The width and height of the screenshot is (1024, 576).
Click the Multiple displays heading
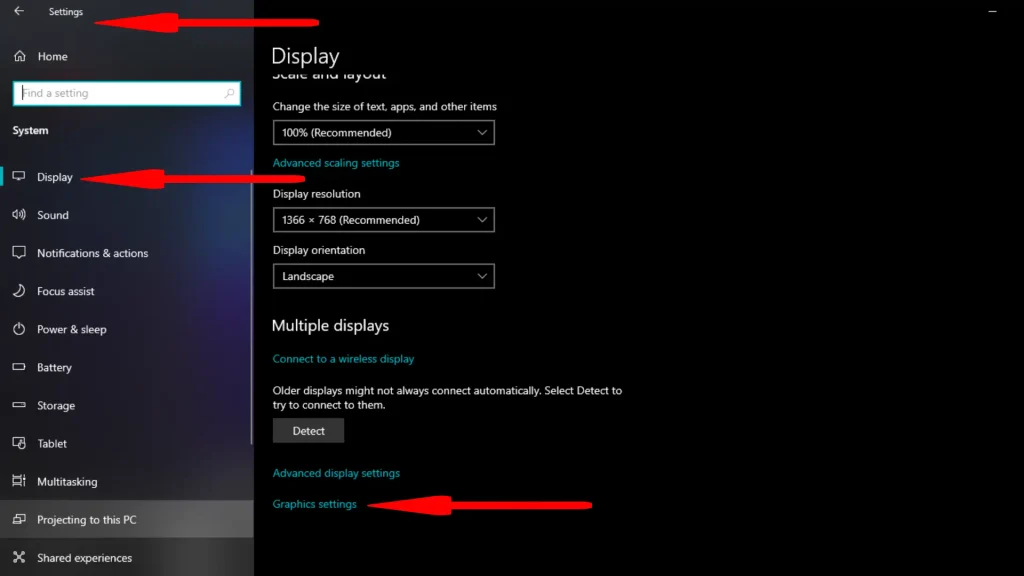tap(330, 325)
